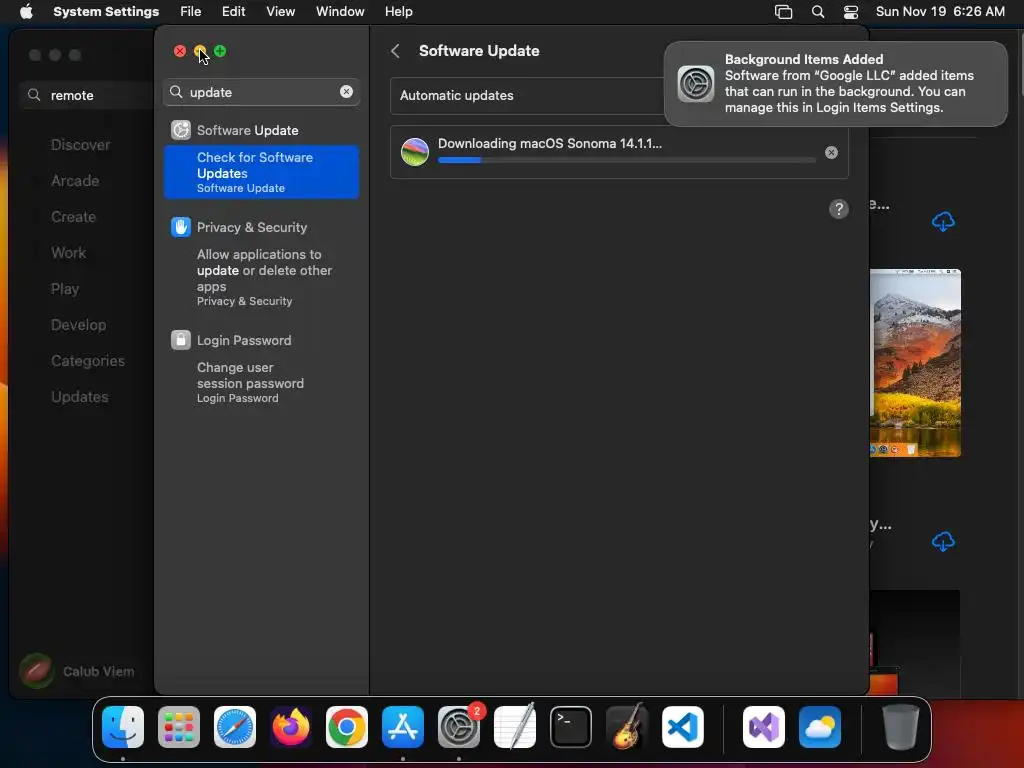Open the Window menu
Screen dimensions: 1024x768
pyautogui.click(x=340, y=12)
